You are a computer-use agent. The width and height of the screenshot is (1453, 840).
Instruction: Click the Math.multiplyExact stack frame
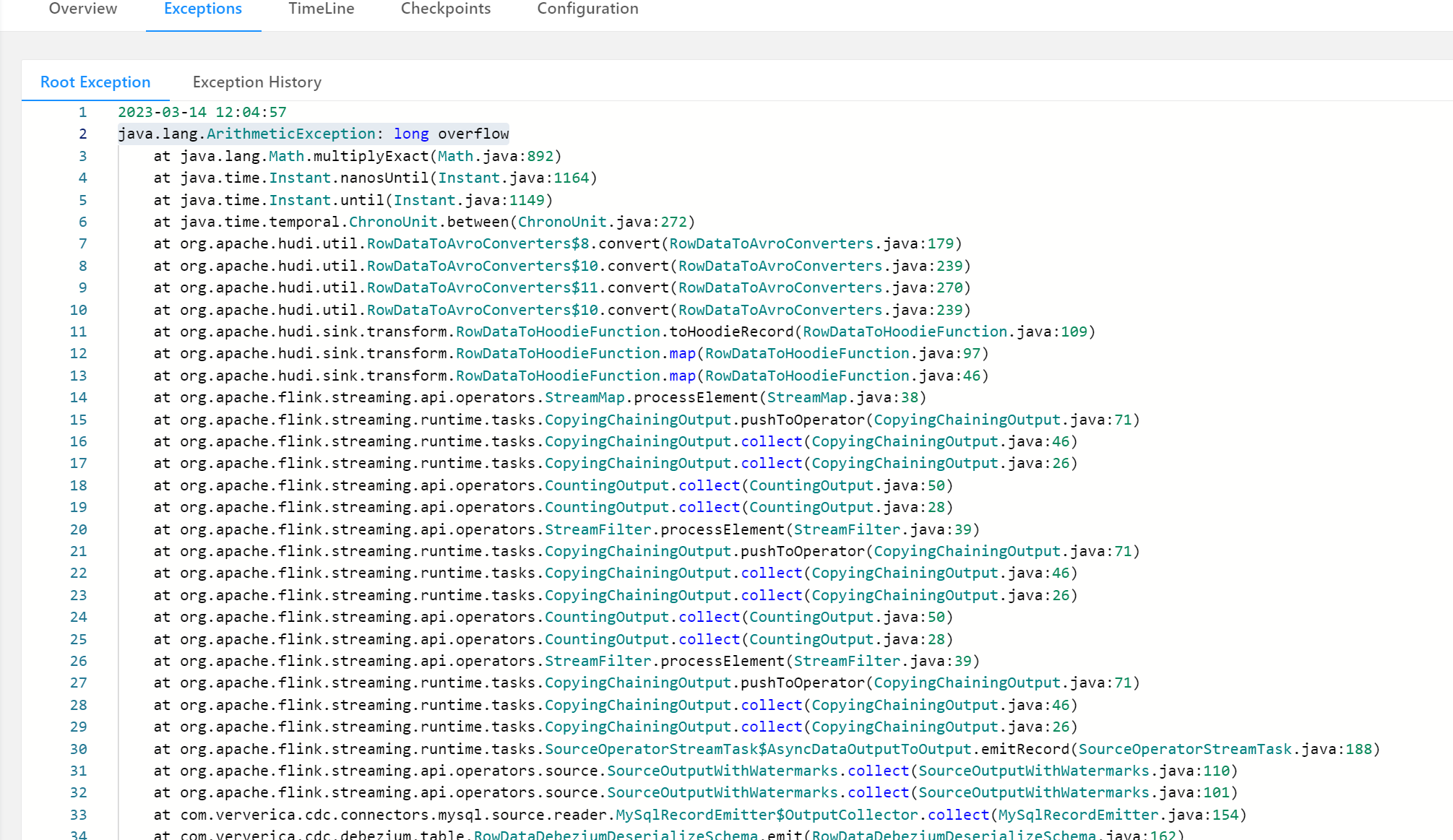coord(357,156)
